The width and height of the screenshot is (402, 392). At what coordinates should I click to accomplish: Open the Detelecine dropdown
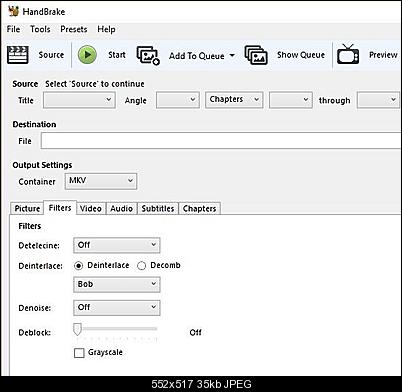coord(117,245)
